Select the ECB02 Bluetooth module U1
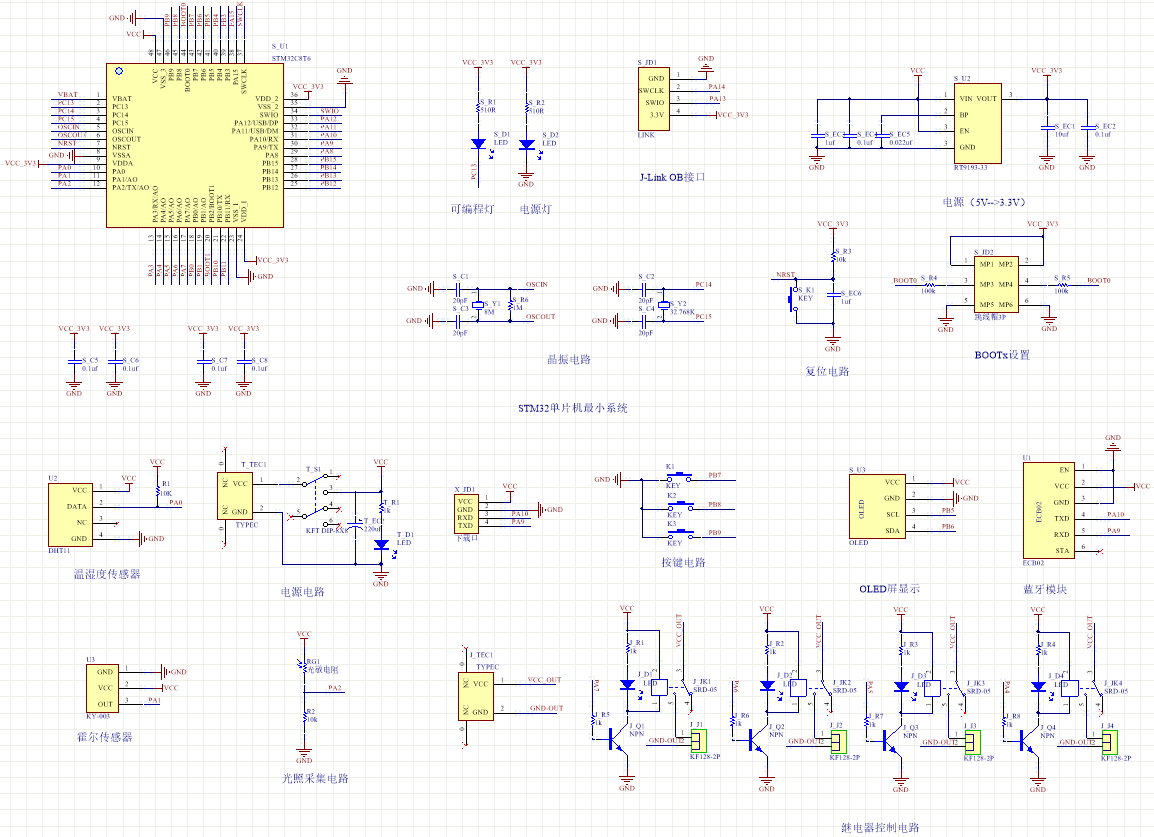1154x837 pixels. [1049, 509]
